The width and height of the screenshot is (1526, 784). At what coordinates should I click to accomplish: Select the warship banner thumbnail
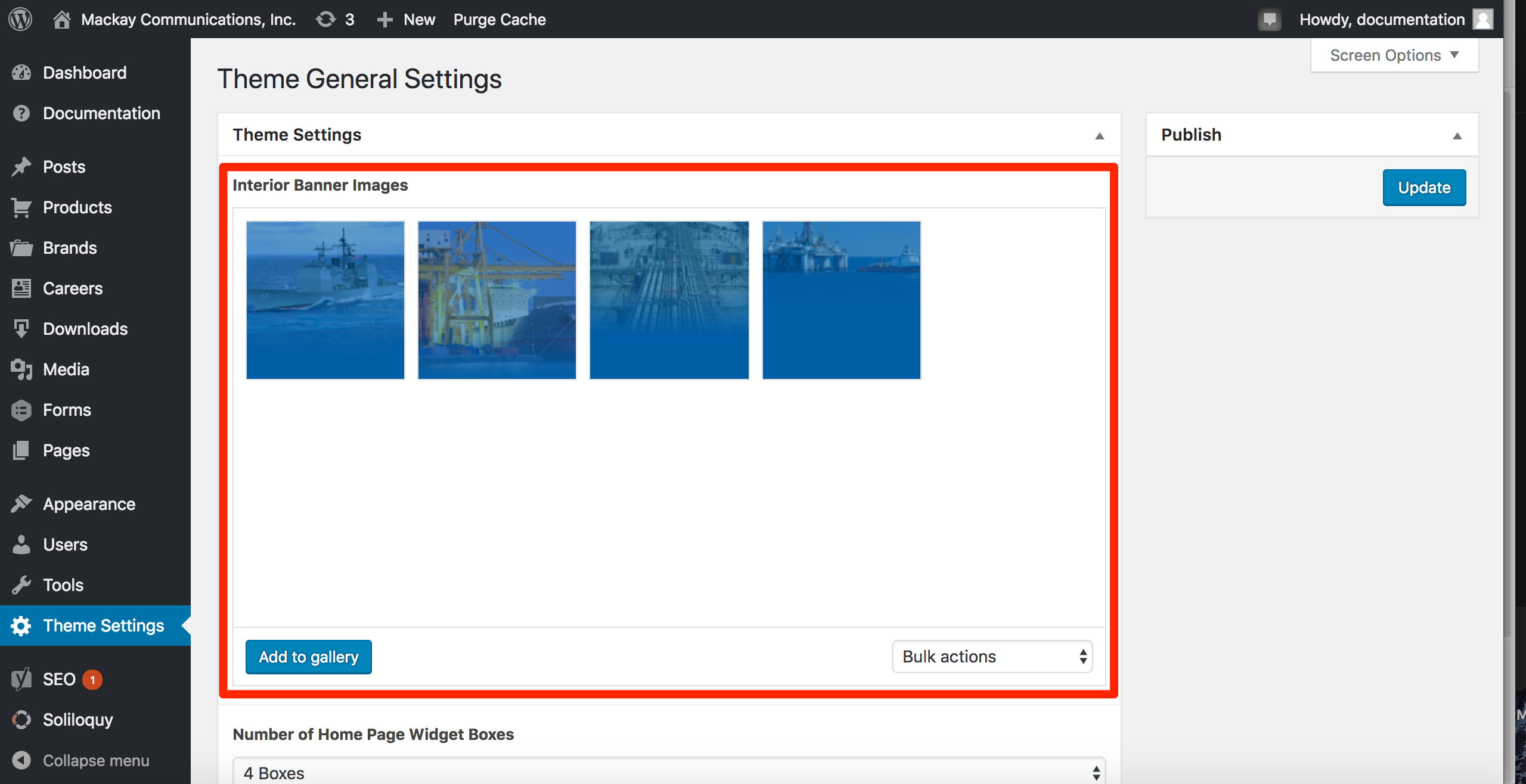point(325,300)
